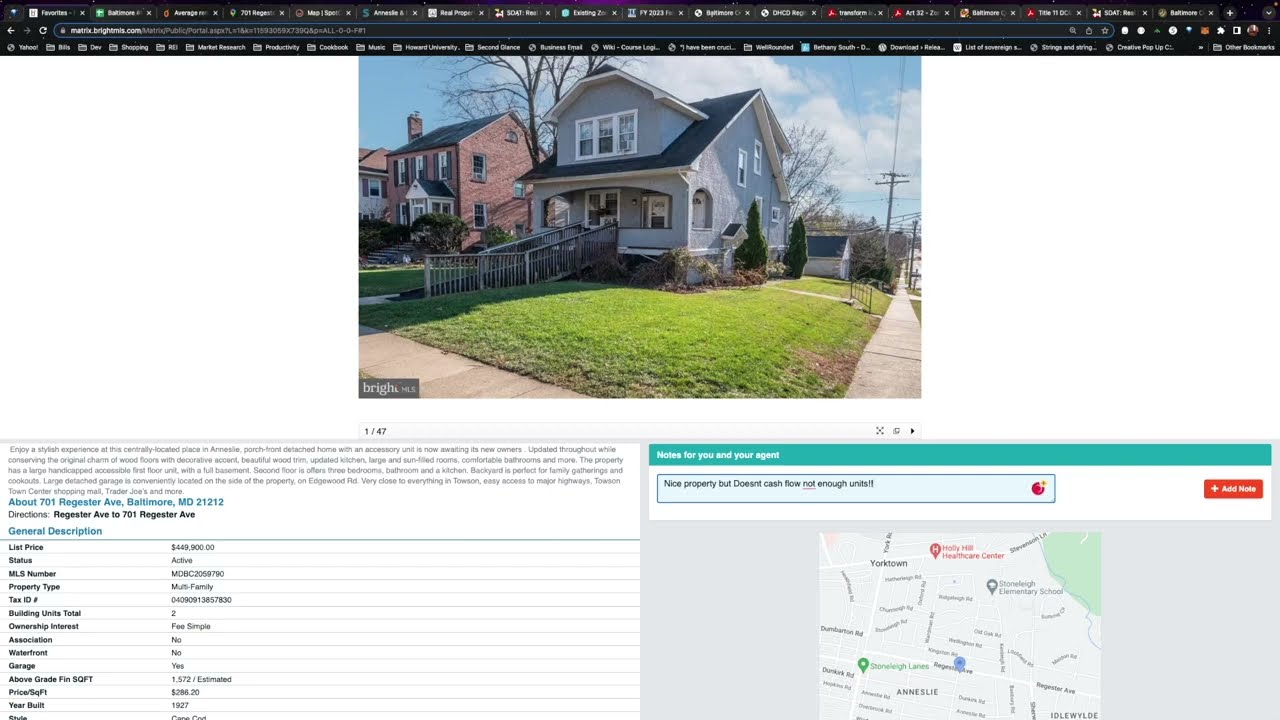
Task: Click Holly Hill Healthcare Center map pin
Action: (935, 549)
